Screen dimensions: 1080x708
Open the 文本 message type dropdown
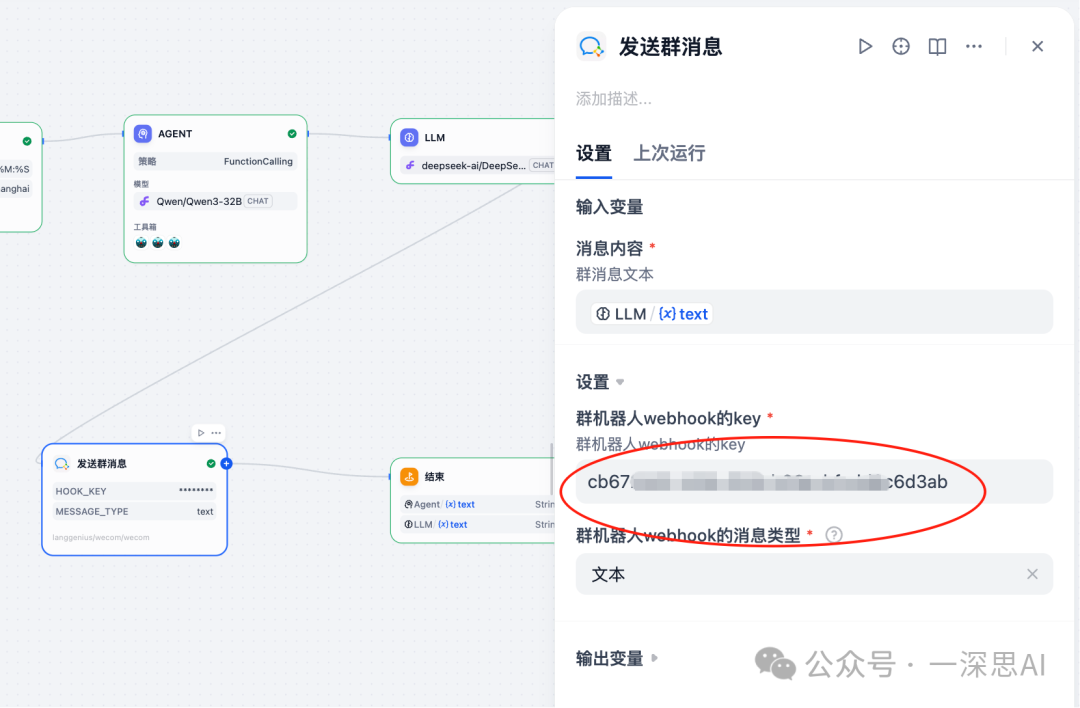814,574
